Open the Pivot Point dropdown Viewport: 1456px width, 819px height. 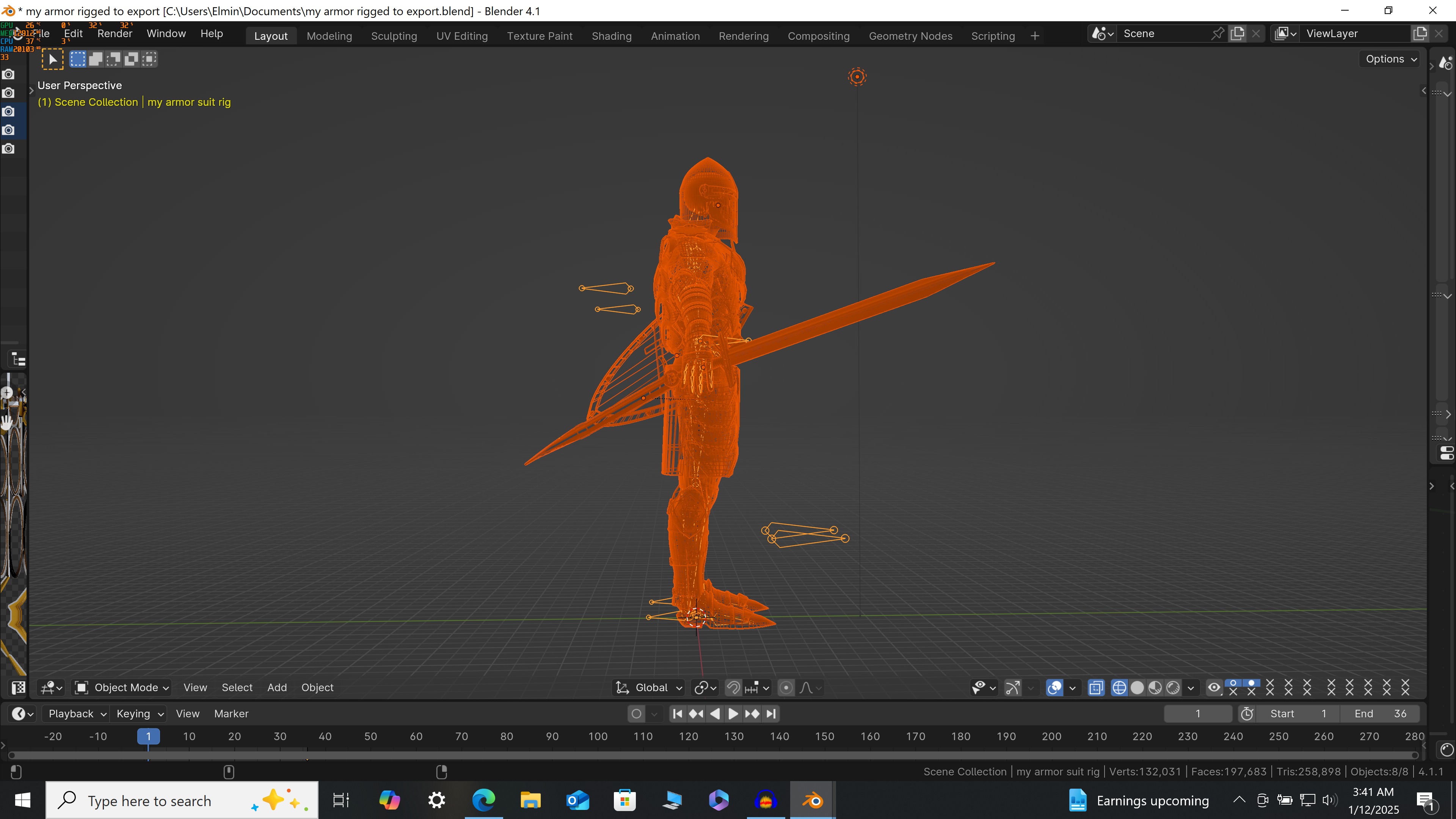705,687
